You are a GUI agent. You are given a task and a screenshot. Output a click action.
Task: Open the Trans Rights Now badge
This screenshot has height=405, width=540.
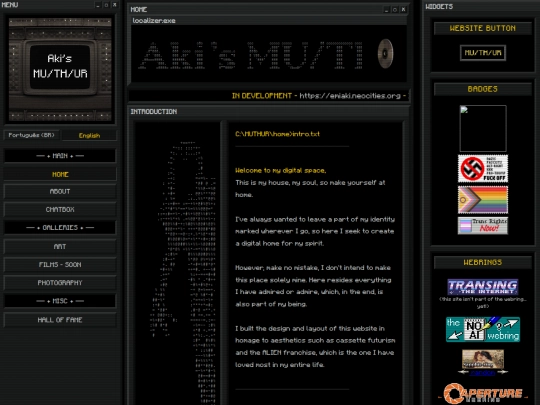click(x=483, y=226)
